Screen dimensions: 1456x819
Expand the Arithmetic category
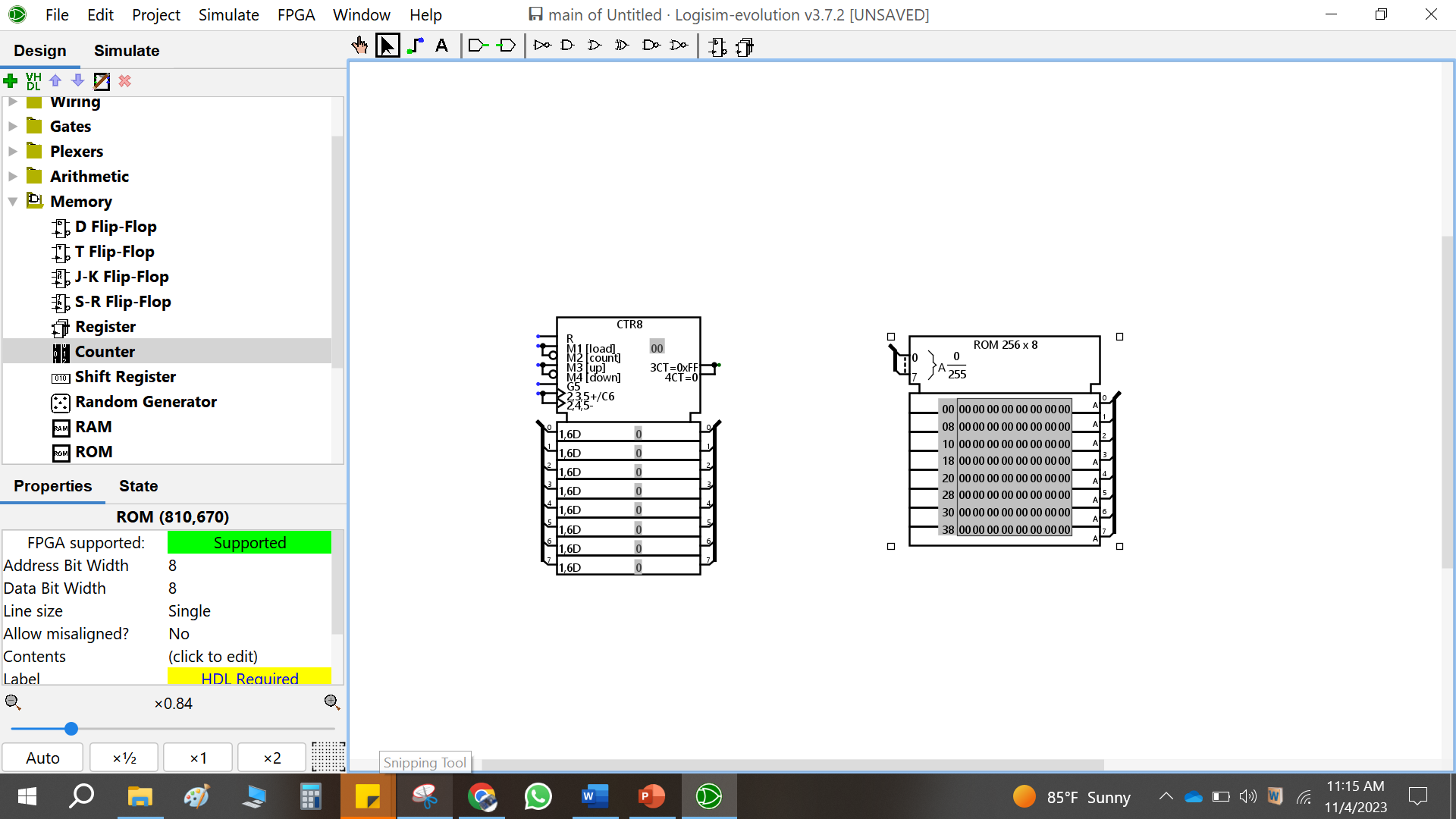pos(12,176)
